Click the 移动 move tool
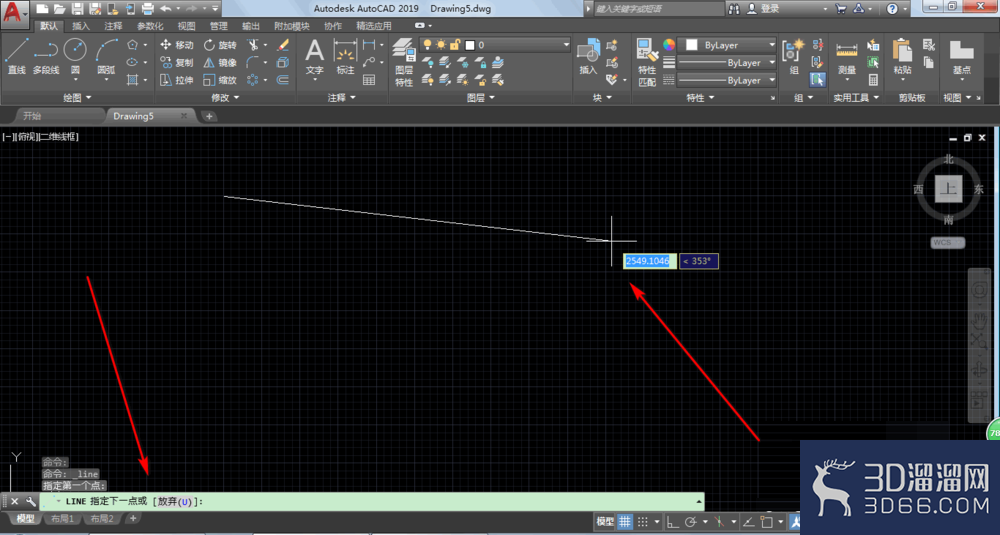Screen dimensions: 1000x535 [x=177, y=45]
